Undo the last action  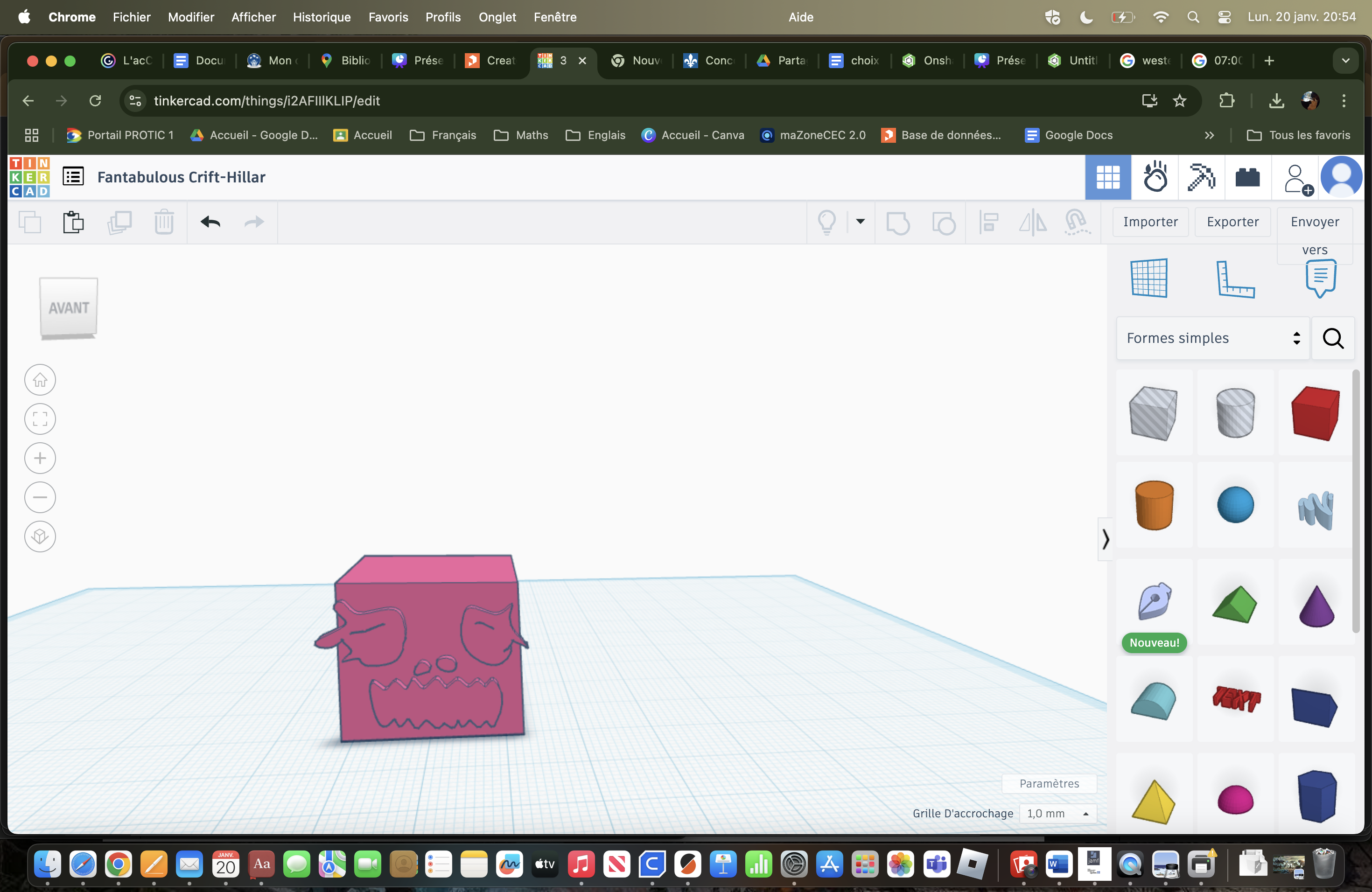(x=210, y=222)
